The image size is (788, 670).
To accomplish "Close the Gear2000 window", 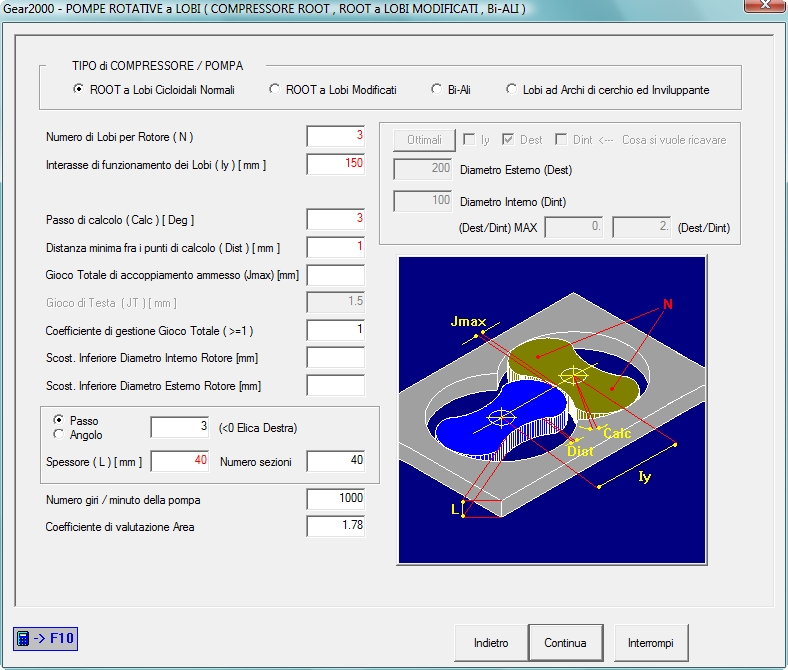I will pos(765,5).
